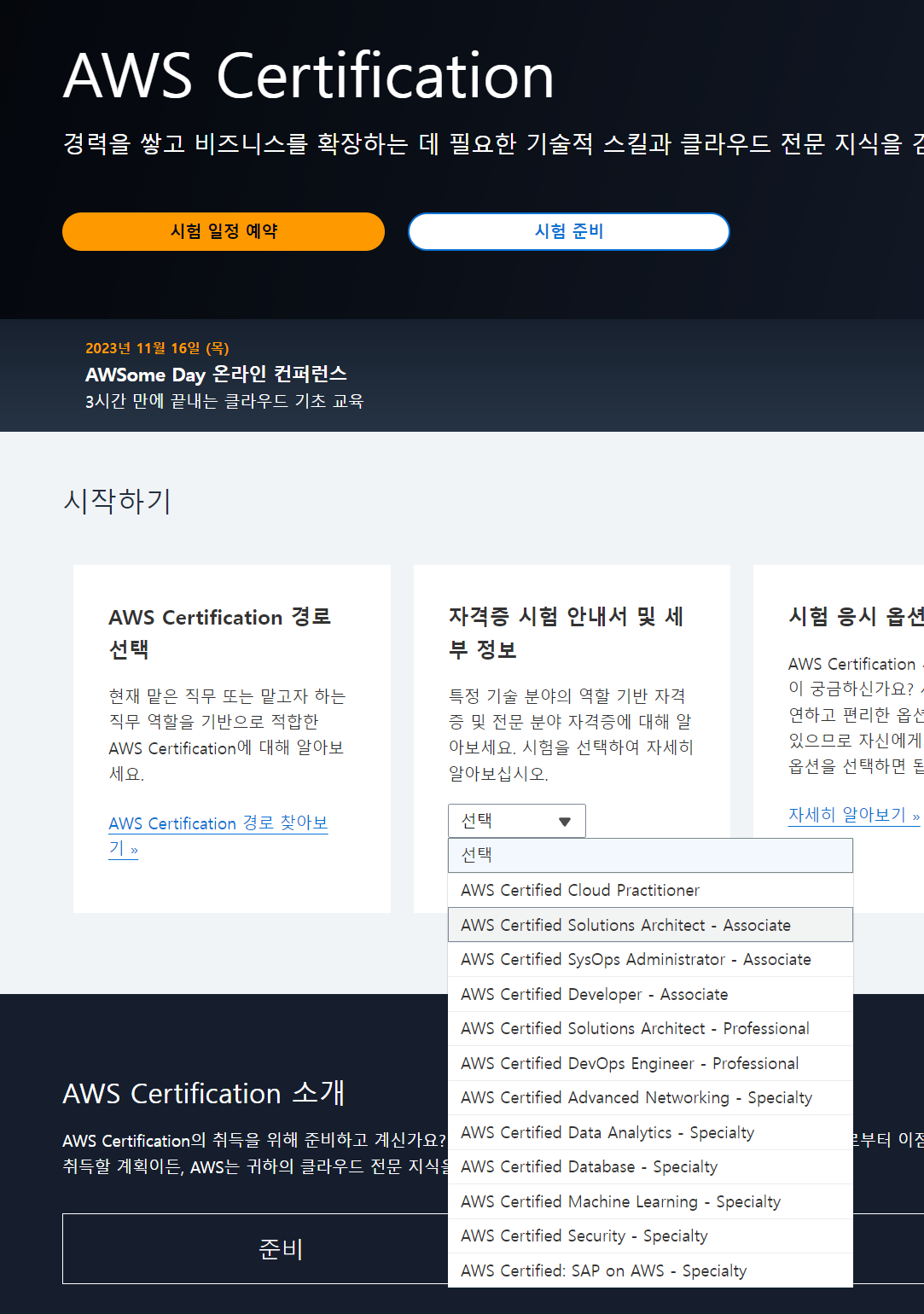Select AWS Certified Solutions Architect - Professional

[x=650, y=1028]
